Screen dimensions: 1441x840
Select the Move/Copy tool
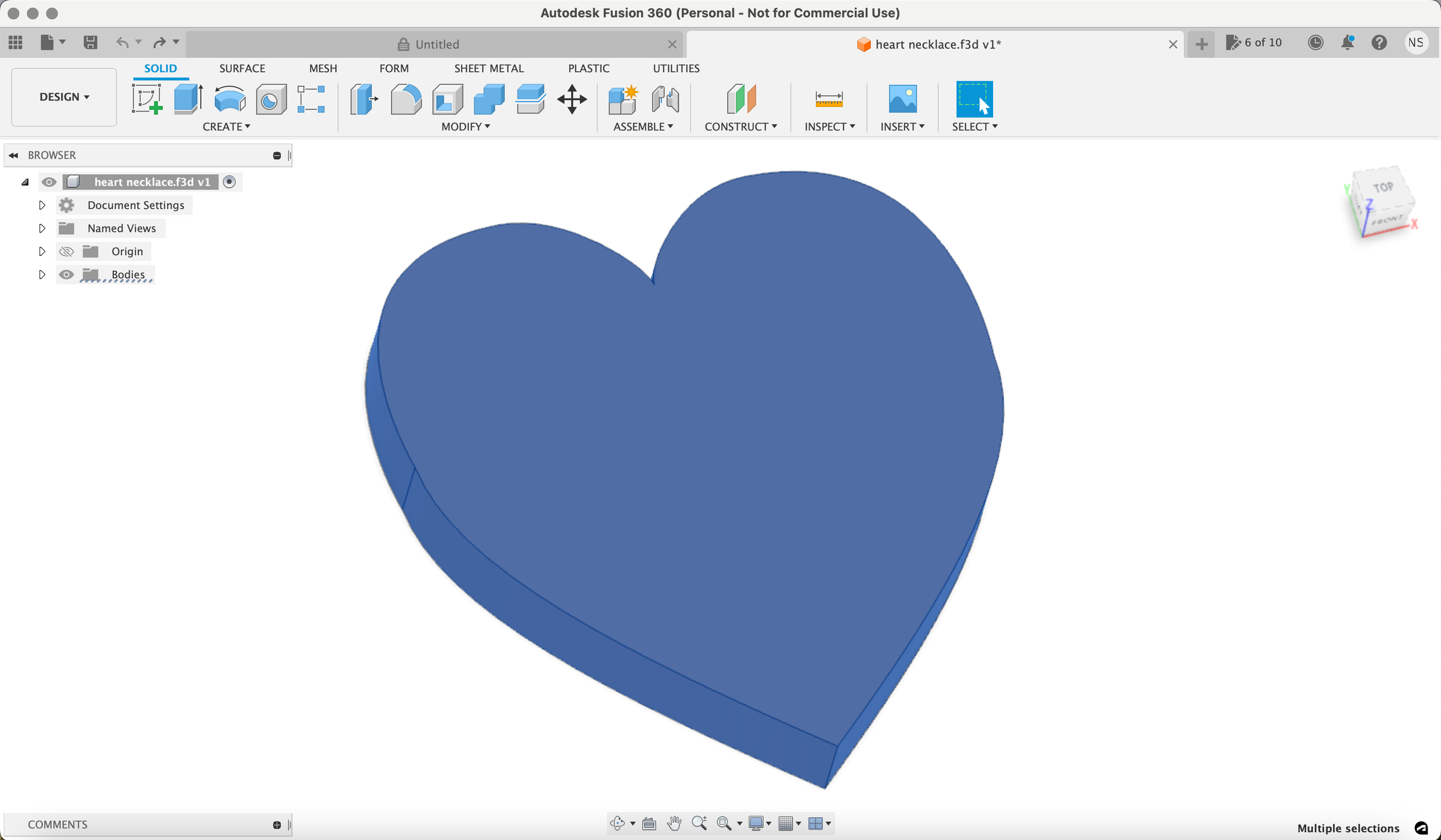click(572, 99)
